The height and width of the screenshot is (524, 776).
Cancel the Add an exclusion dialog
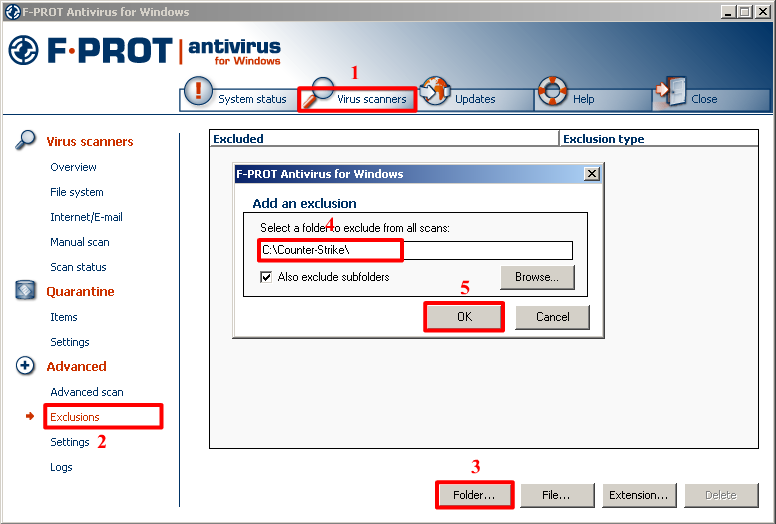pyautogui.click(x=552, y=317)
